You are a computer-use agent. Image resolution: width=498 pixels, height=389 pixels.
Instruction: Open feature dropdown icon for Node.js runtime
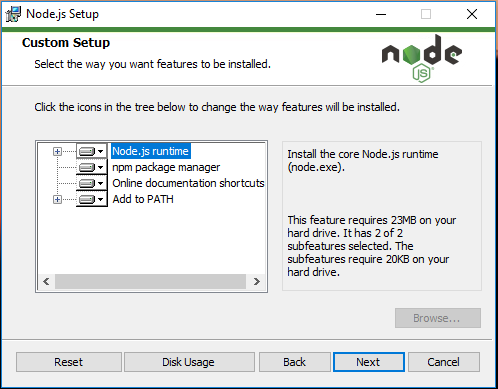click(92, 151)
